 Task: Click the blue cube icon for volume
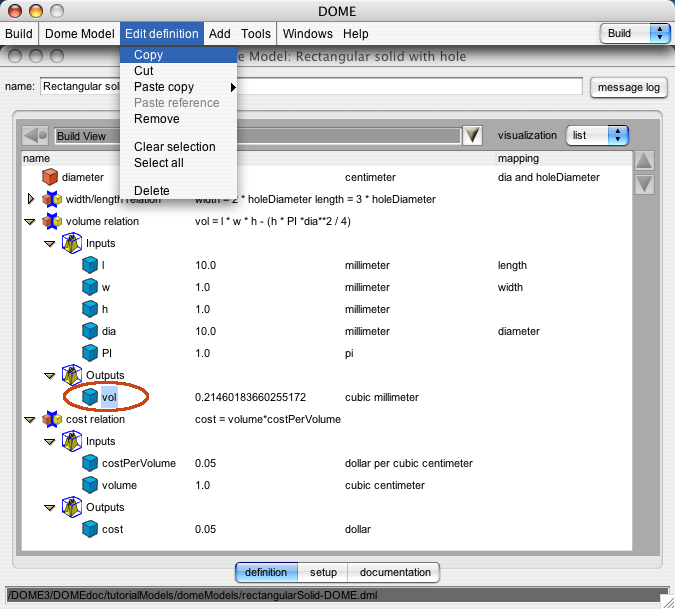90,485
